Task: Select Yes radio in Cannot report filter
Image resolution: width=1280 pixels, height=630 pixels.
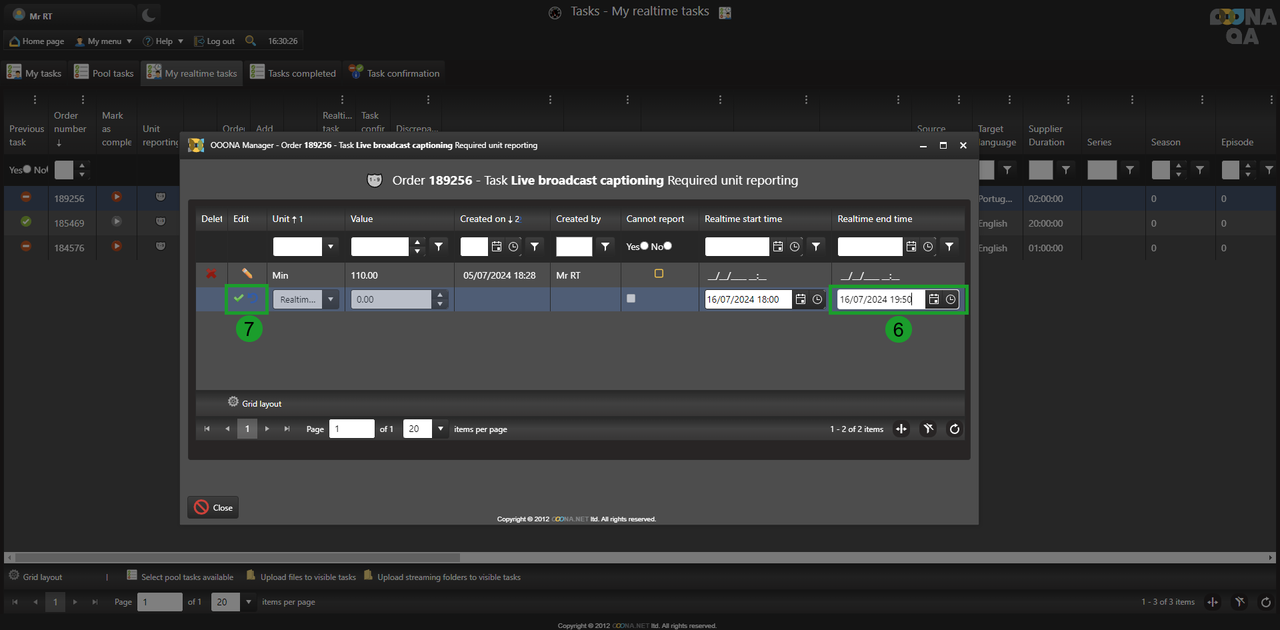Action: pos(643,246)
